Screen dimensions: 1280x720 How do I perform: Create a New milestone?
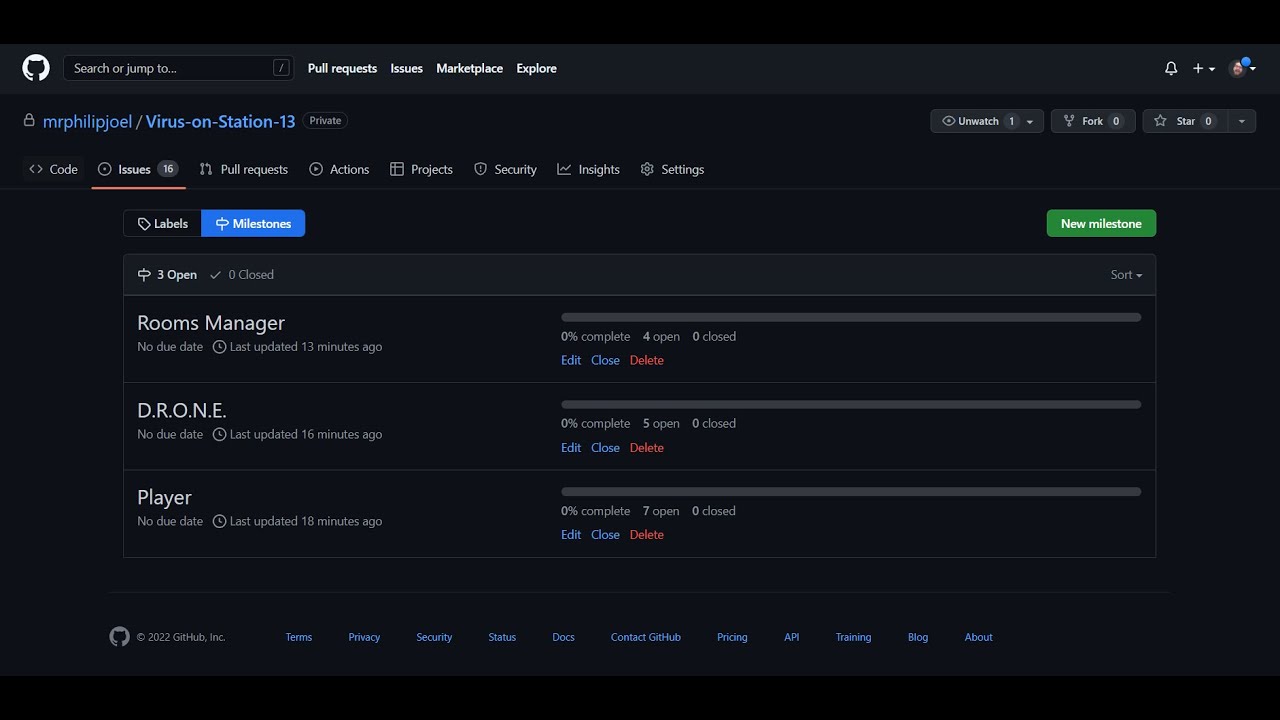pyautogui.click(x=1101, y=223)
